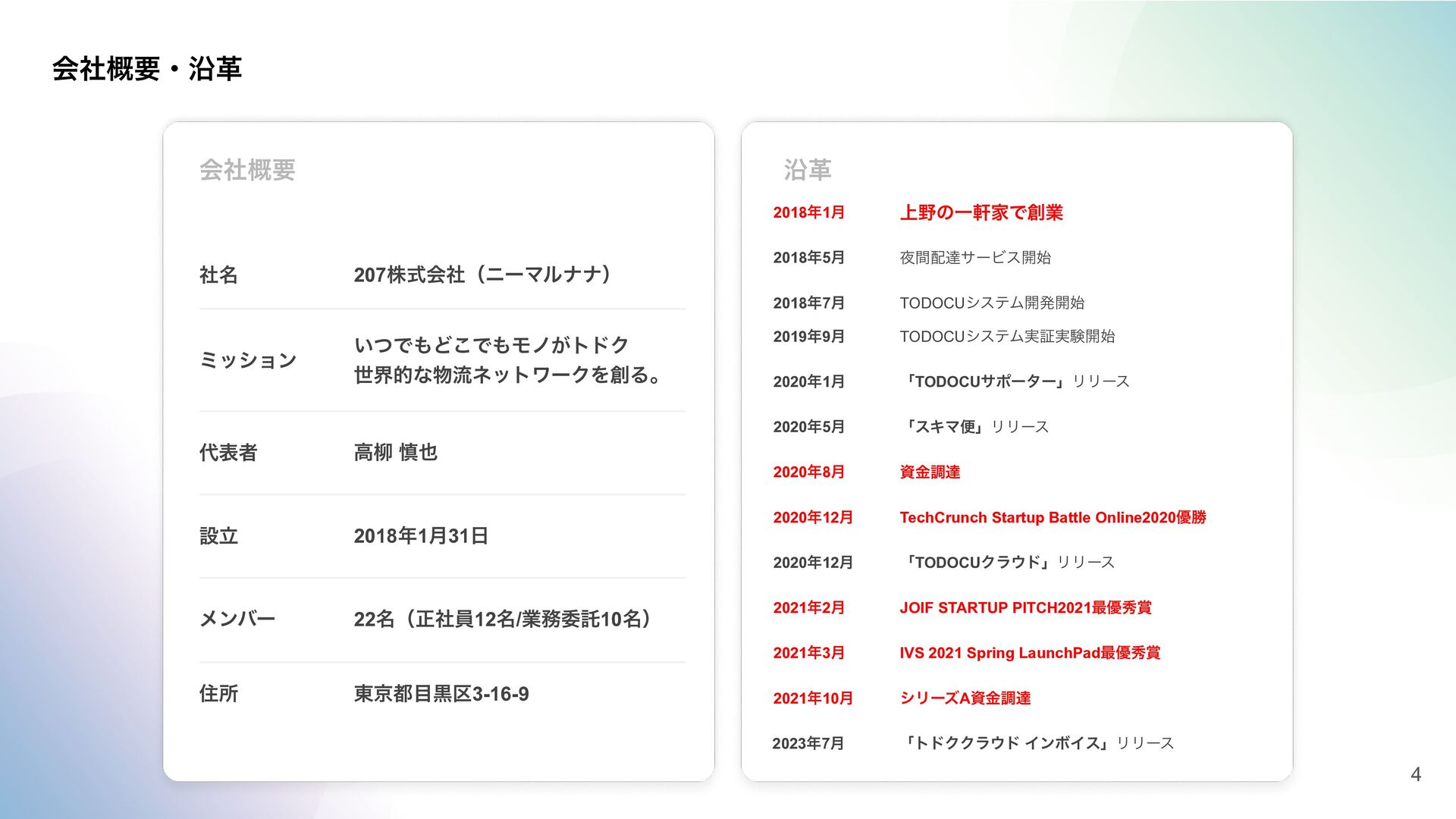The width and height of the screenshot is (1456, 819).
Task: Click the founding date 2018年1月31日
Action: [x=421, y=536]
